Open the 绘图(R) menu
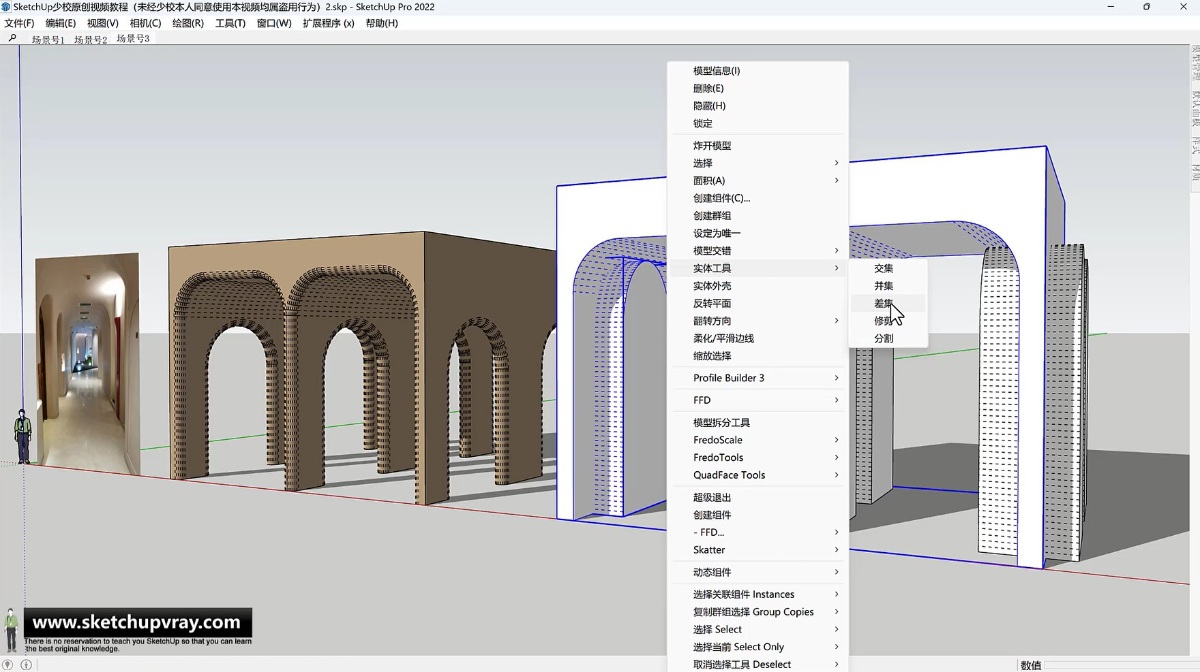This screenshot has width=1200, height=672. [188, 23]
